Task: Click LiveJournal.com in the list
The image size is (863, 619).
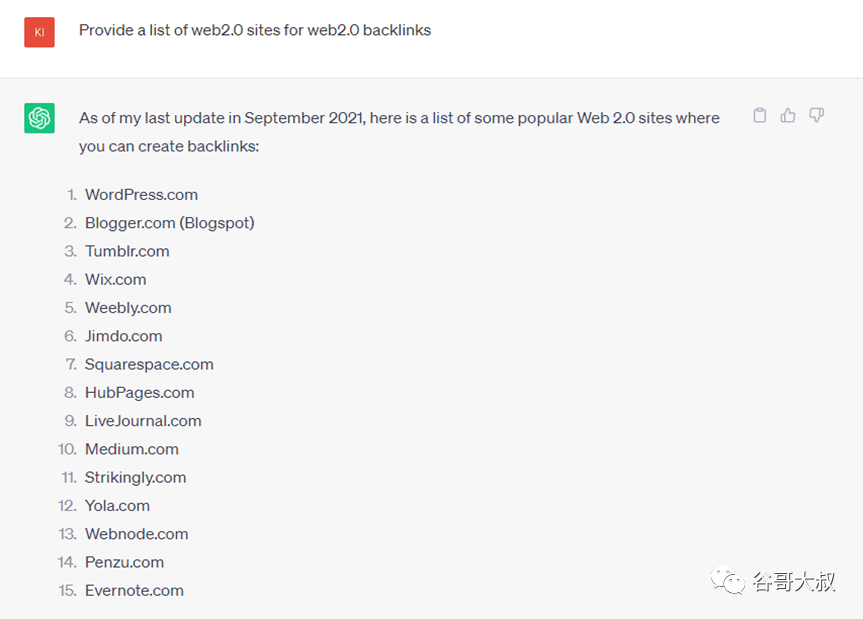Action: pyautogui.click(x=143, y=421)
